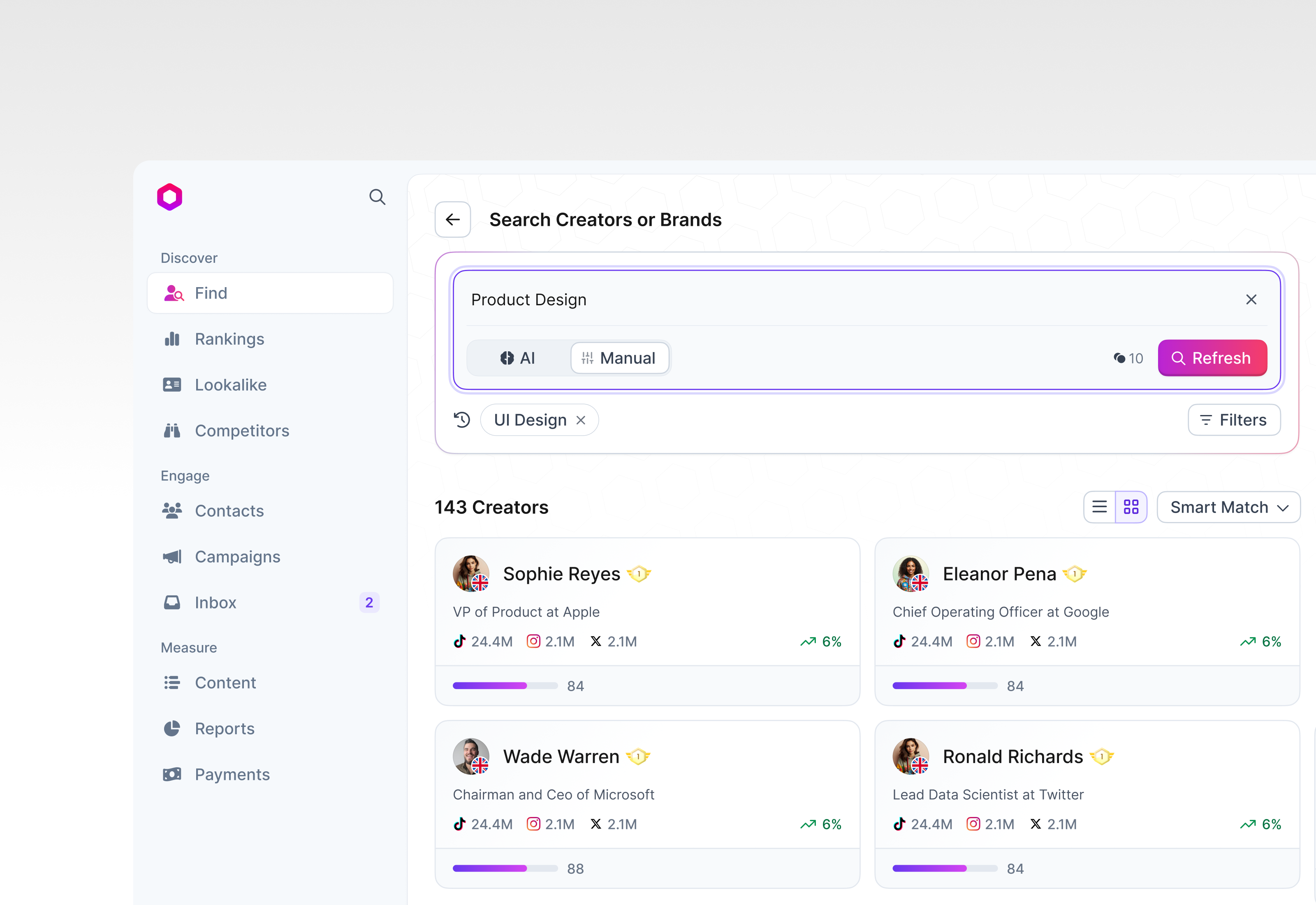Open the Smart Match sorting dropdown
Viewport: 1316px width, 905px height.
pyautogui.click(x=1228, y=507)
